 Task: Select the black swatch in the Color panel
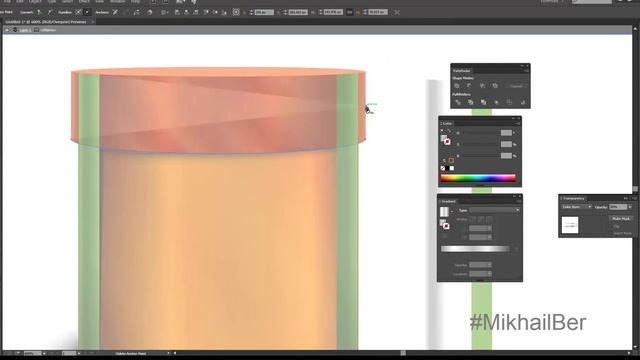447,168
